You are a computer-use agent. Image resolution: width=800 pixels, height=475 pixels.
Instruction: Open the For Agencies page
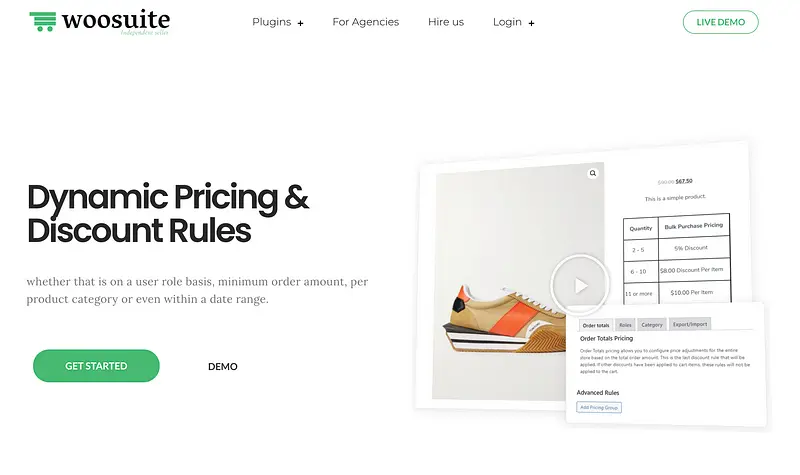pyautogui.click(x=366, y=22)
